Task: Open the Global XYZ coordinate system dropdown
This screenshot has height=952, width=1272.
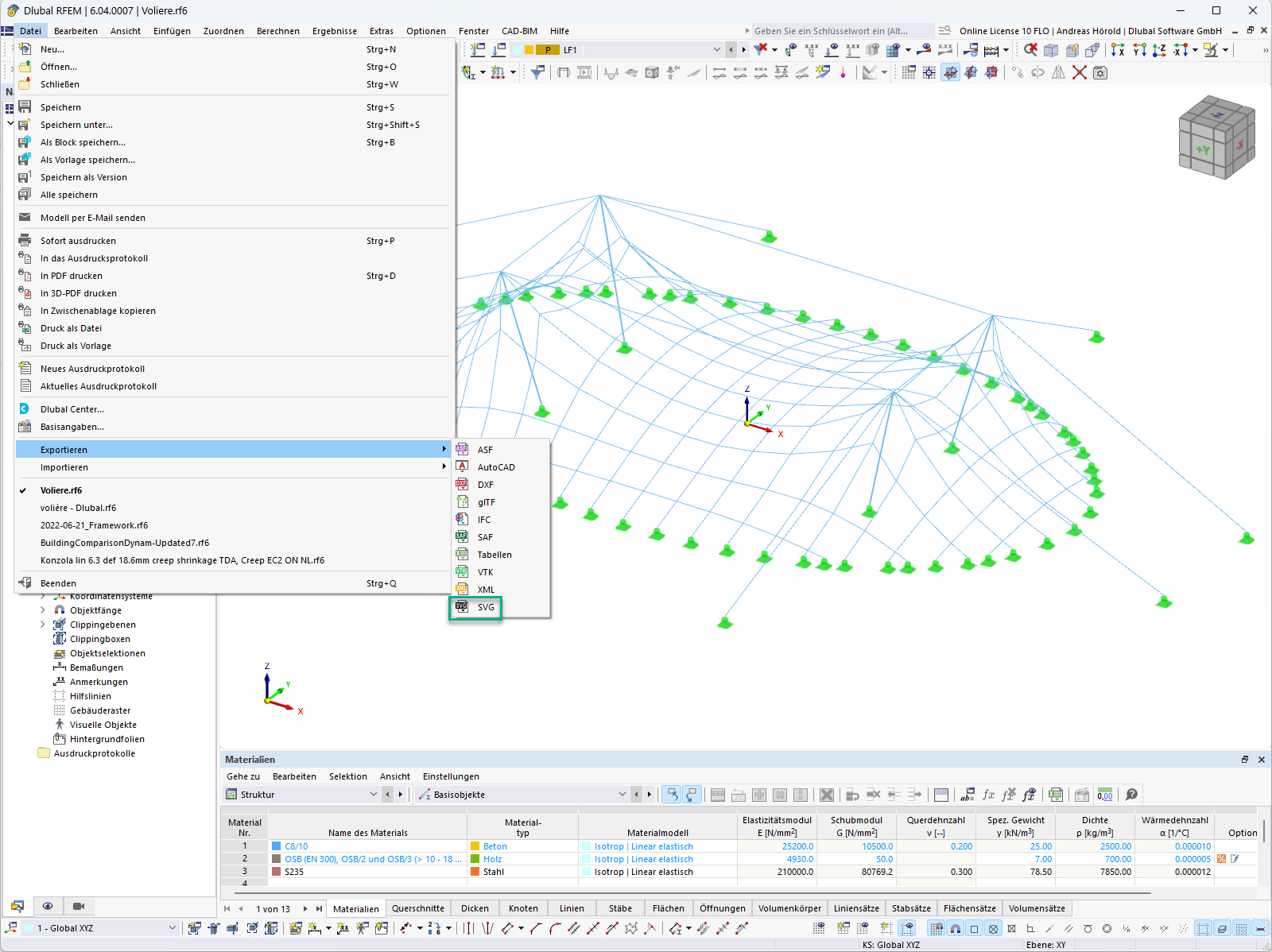Action: pos(100,928)
